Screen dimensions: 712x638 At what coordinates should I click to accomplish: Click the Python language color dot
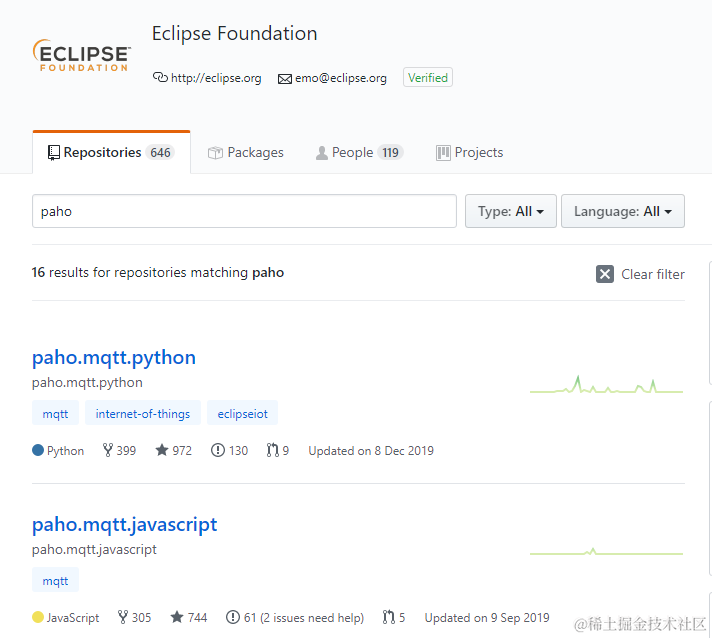click(38, 450)
